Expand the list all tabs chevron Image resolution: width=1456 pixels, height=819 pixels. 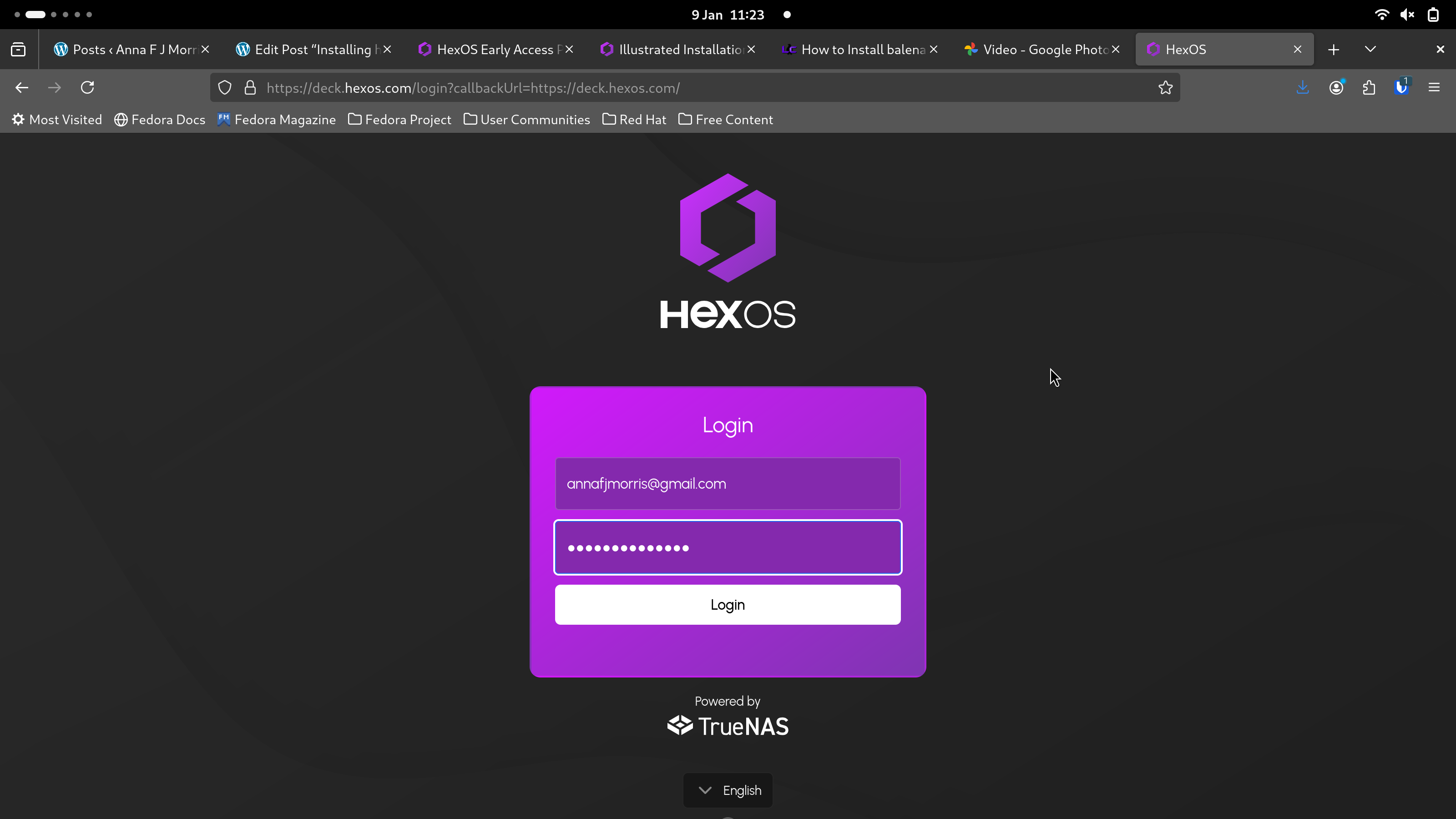click(1370, 49)
